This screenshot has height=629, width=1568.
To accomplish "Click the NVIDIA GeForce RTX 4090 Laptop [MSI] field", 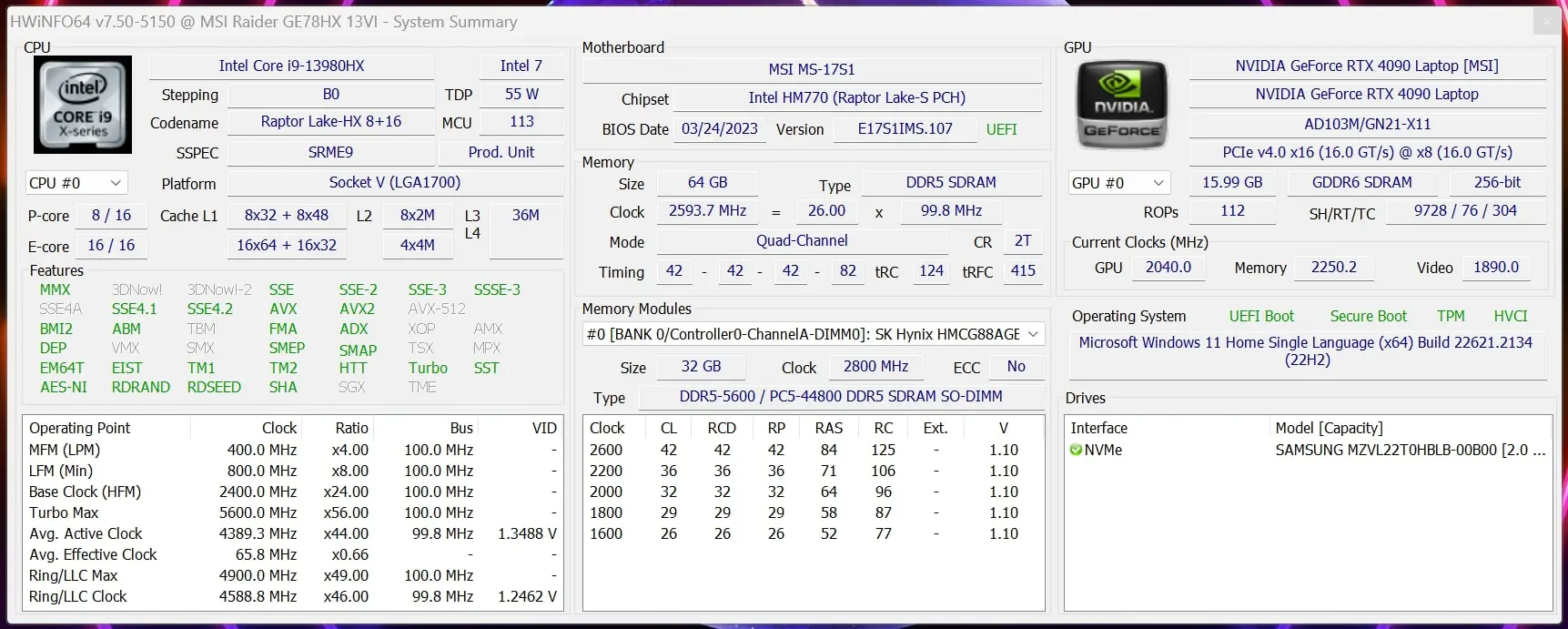I will pyautogui.click(x=1367, y=66).
